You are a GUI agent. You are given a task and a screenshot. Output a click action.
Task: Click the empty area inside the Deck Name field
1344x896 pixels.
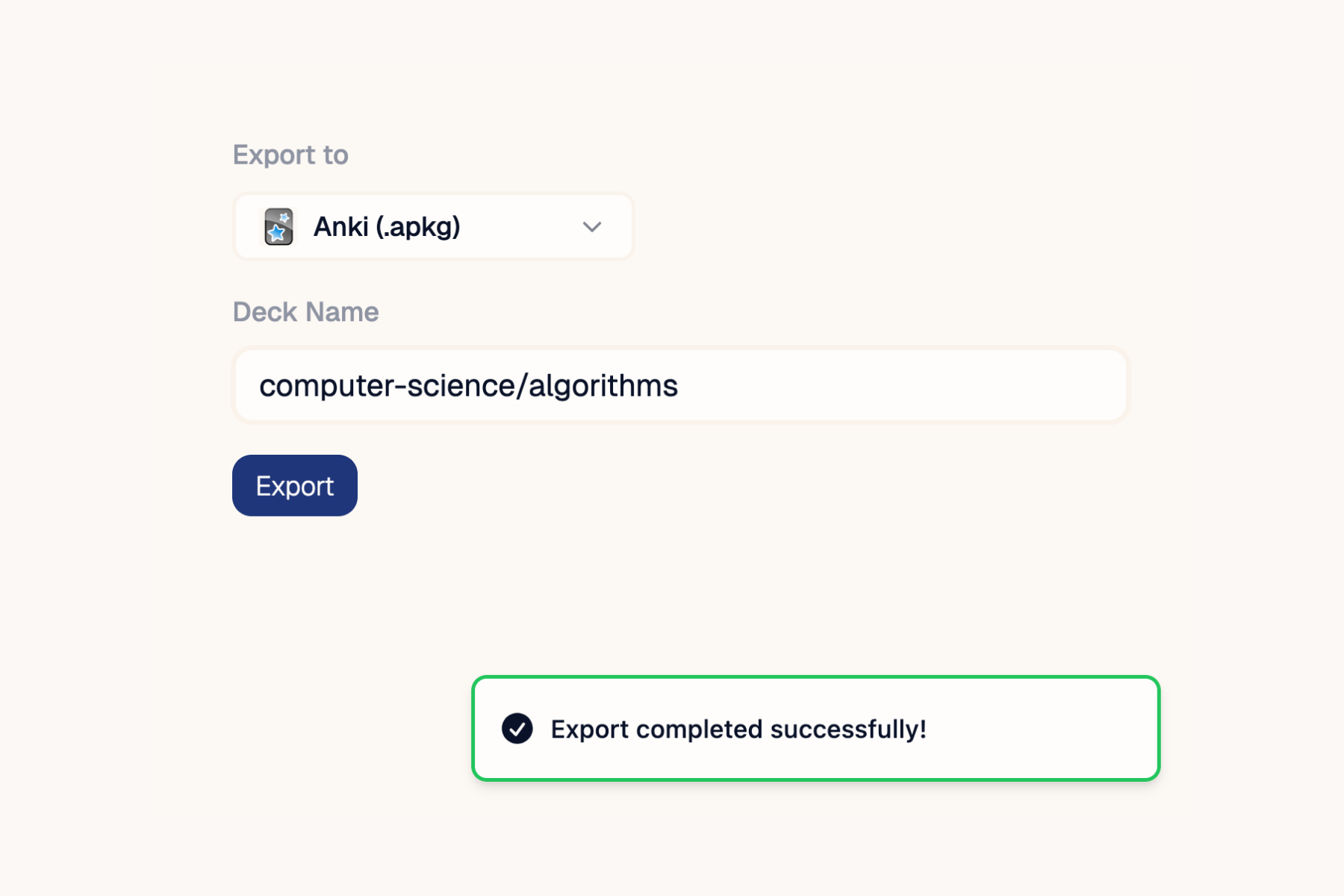(896, 386)
